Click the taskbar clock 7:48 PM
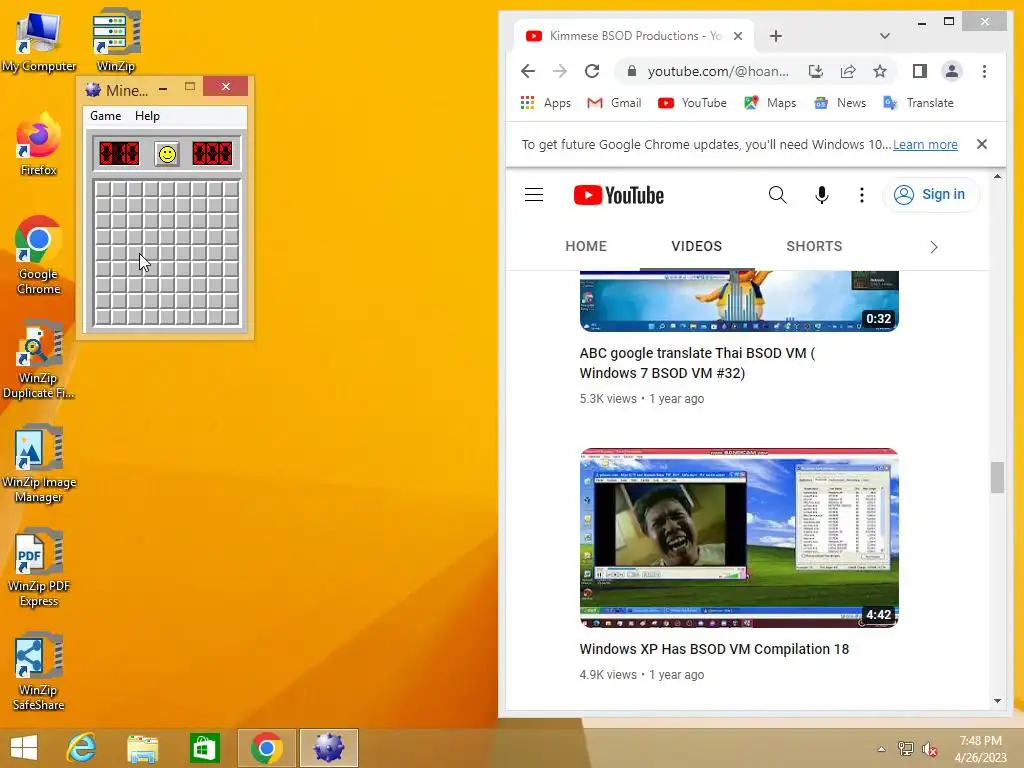This screenshot has height=768, width=1024. (x=980, y=741)
